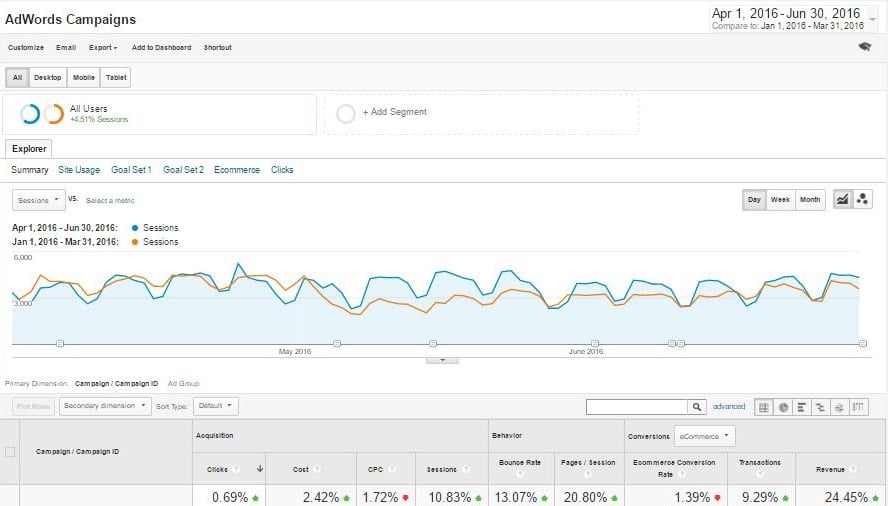The width and height of the screenshot is (888, 506).
Task: Open the Sort Type Default dropdown
Action: coord(216,406)
